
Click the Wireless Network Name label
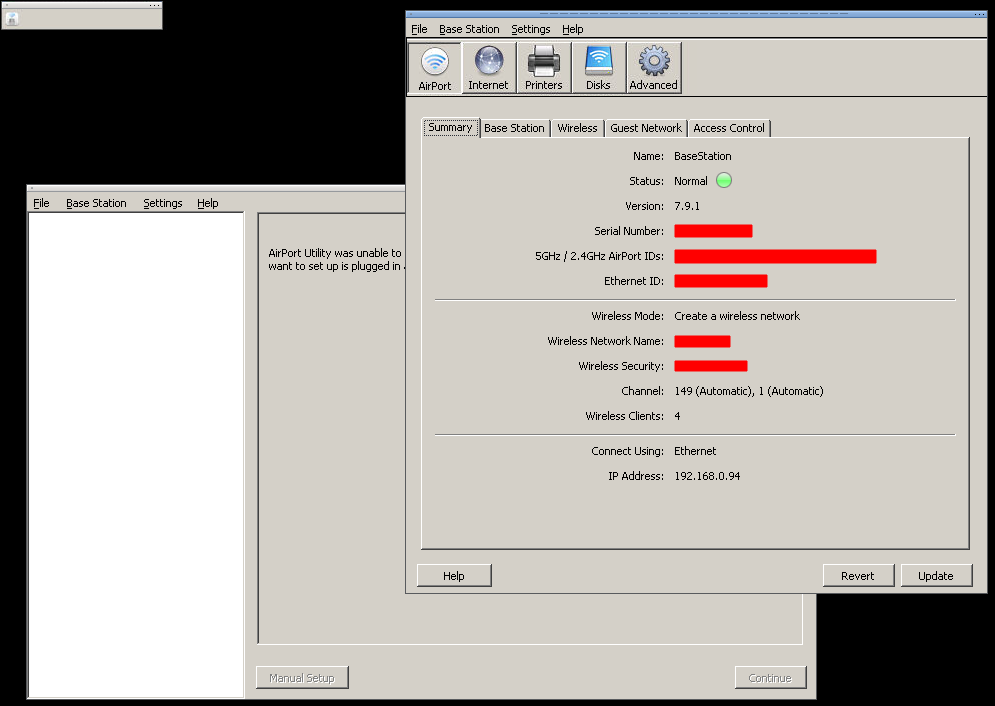(605, 341)
